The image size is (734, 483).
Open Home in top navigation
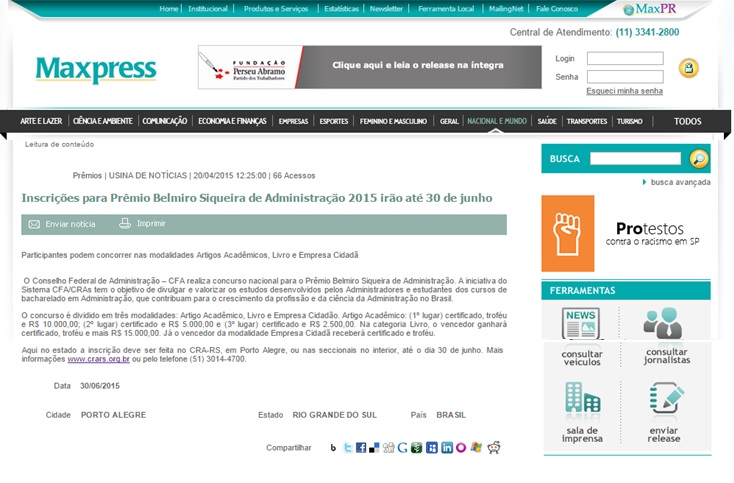click(169, 8)
